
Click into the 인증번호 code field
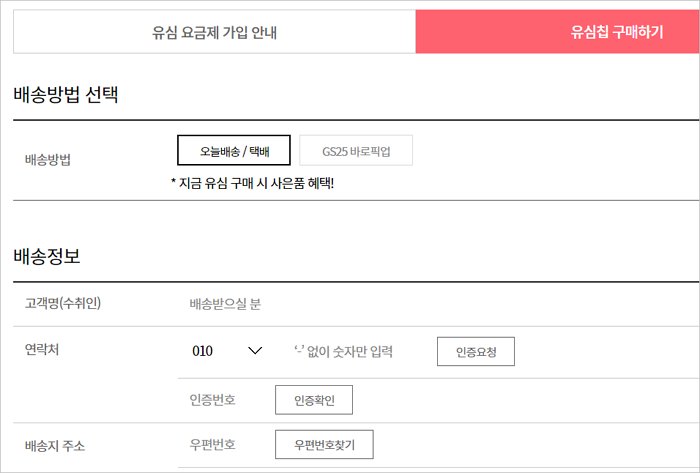[x=213, y=400]
